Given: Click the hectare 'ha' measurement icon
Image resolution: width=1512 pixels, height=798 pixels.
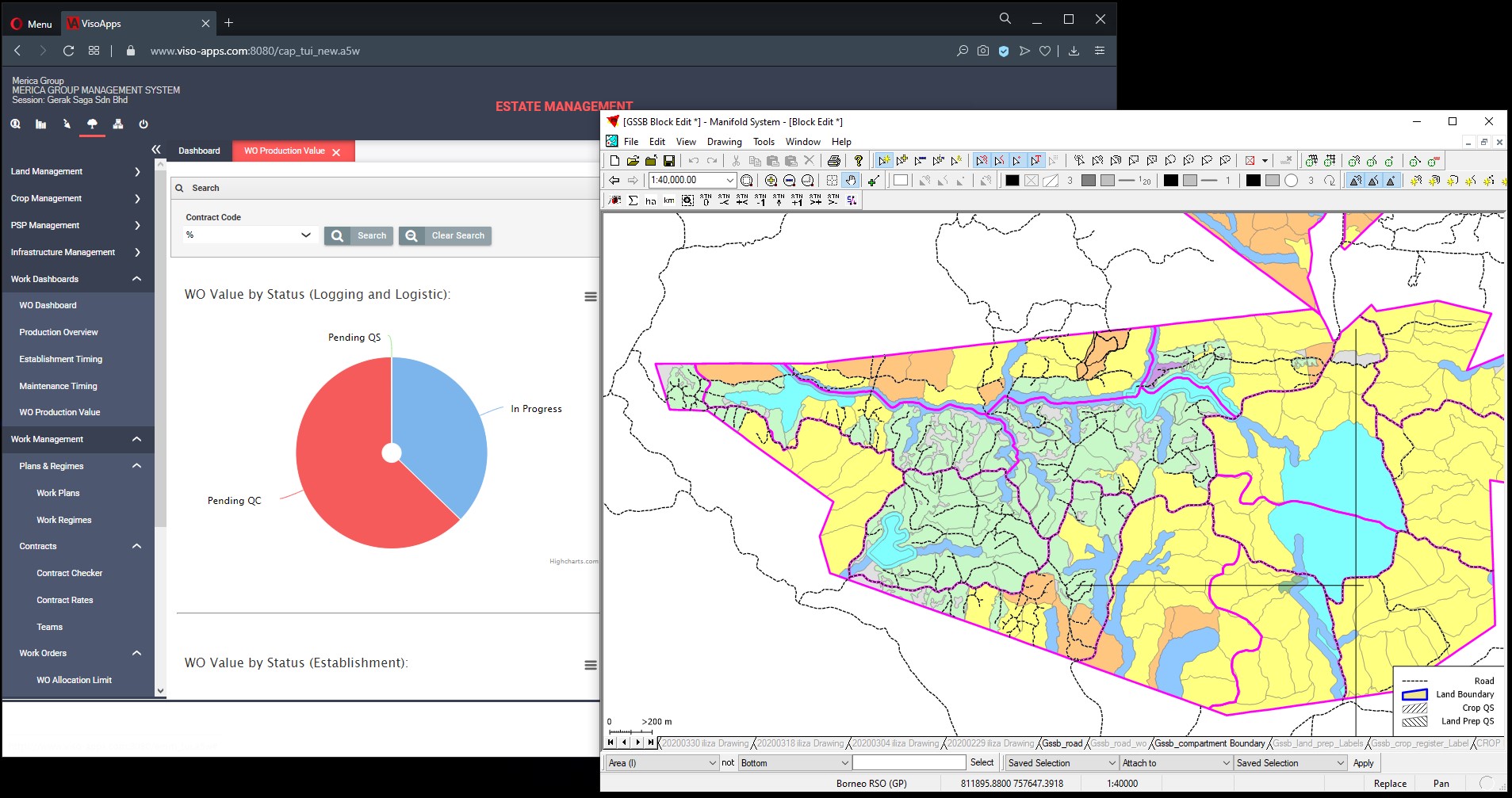Looking at the screenshot, I should pos(650,200).
